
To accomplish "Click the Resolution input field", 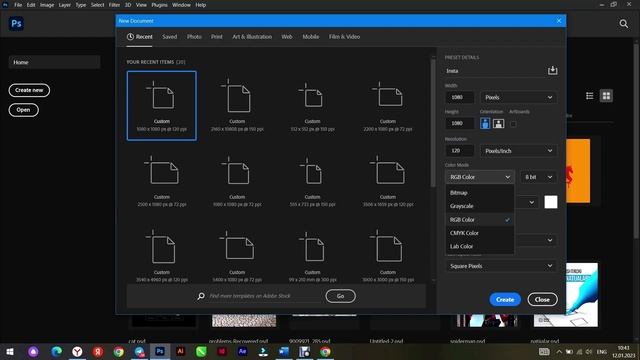I will point(460,151).
